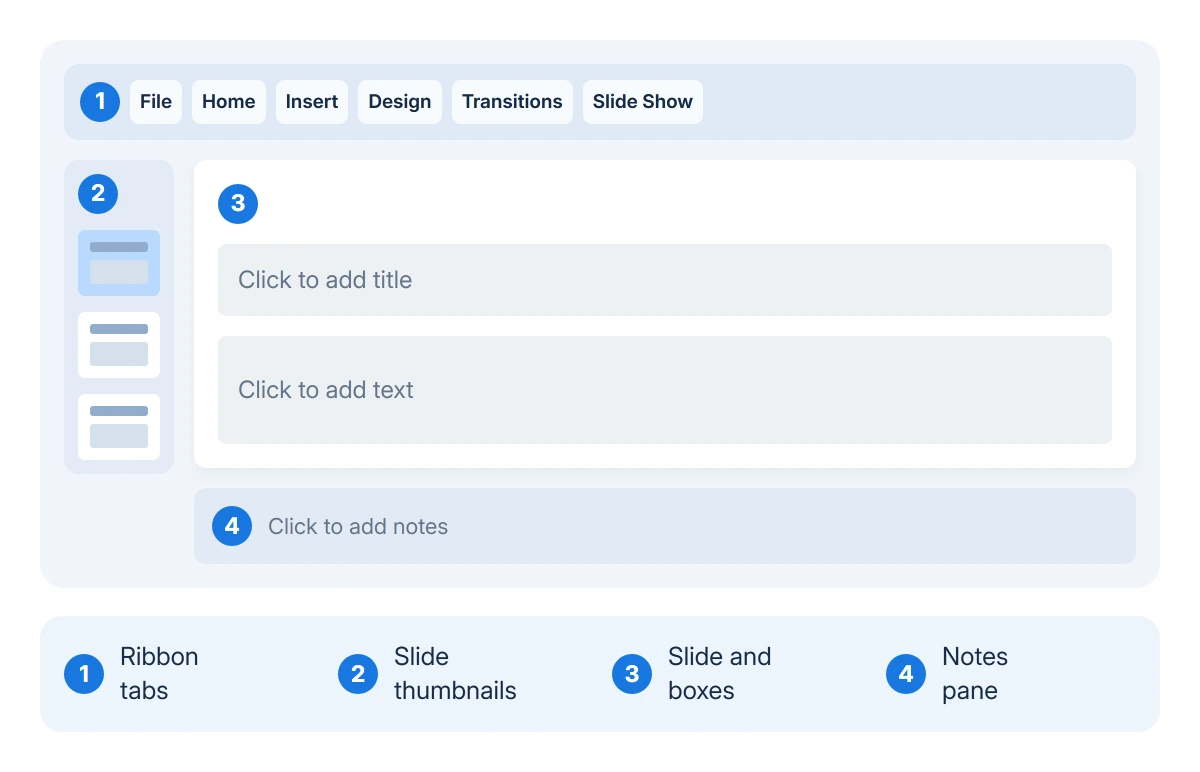Image resolution: width=1200 pixels, height=772 pixels.
Task: Click the 'Click to add title' box
Action: click(x=665, y=280)
